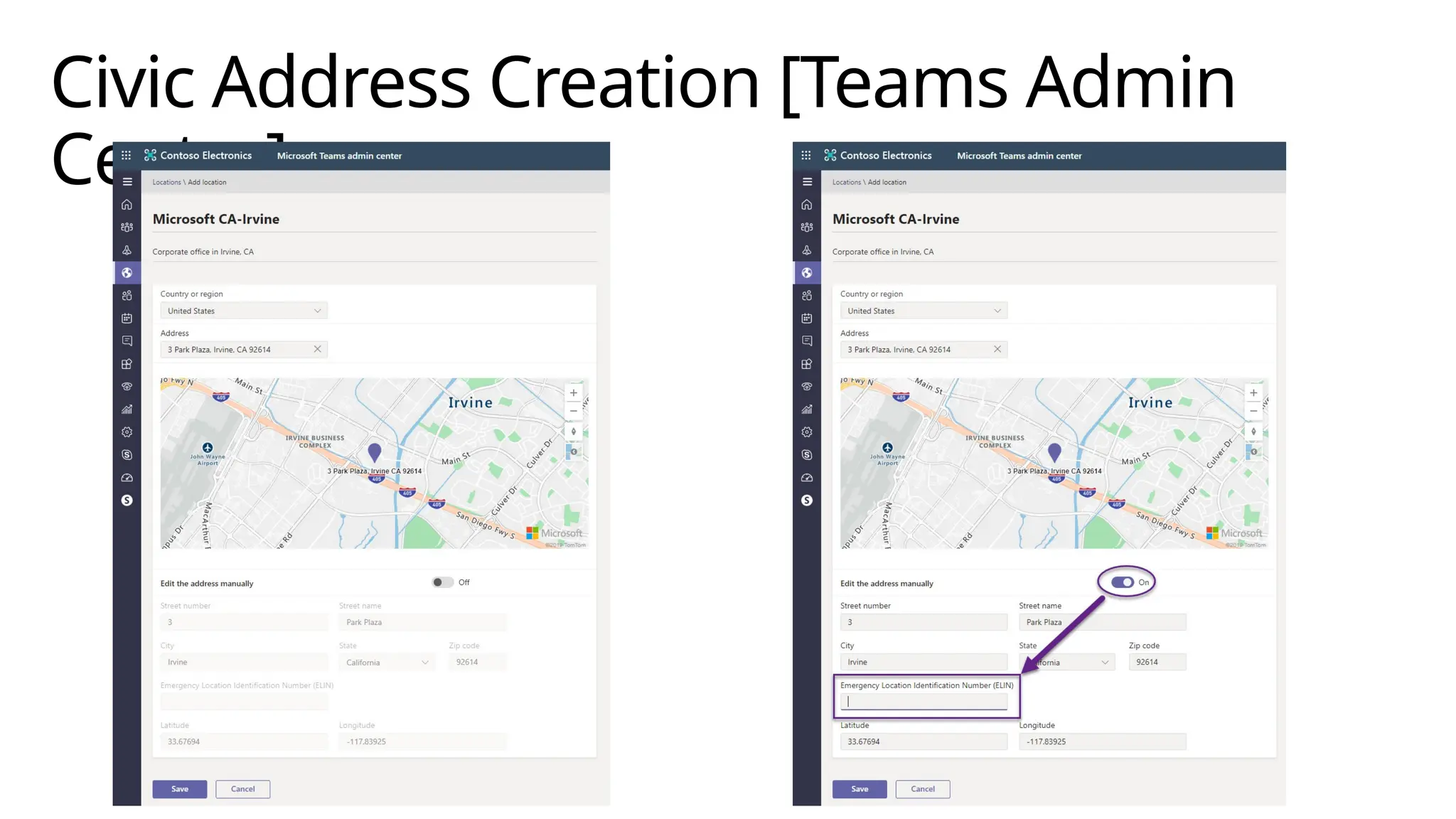Turn on Edit the address manually, left window

[x=442, y=582]
